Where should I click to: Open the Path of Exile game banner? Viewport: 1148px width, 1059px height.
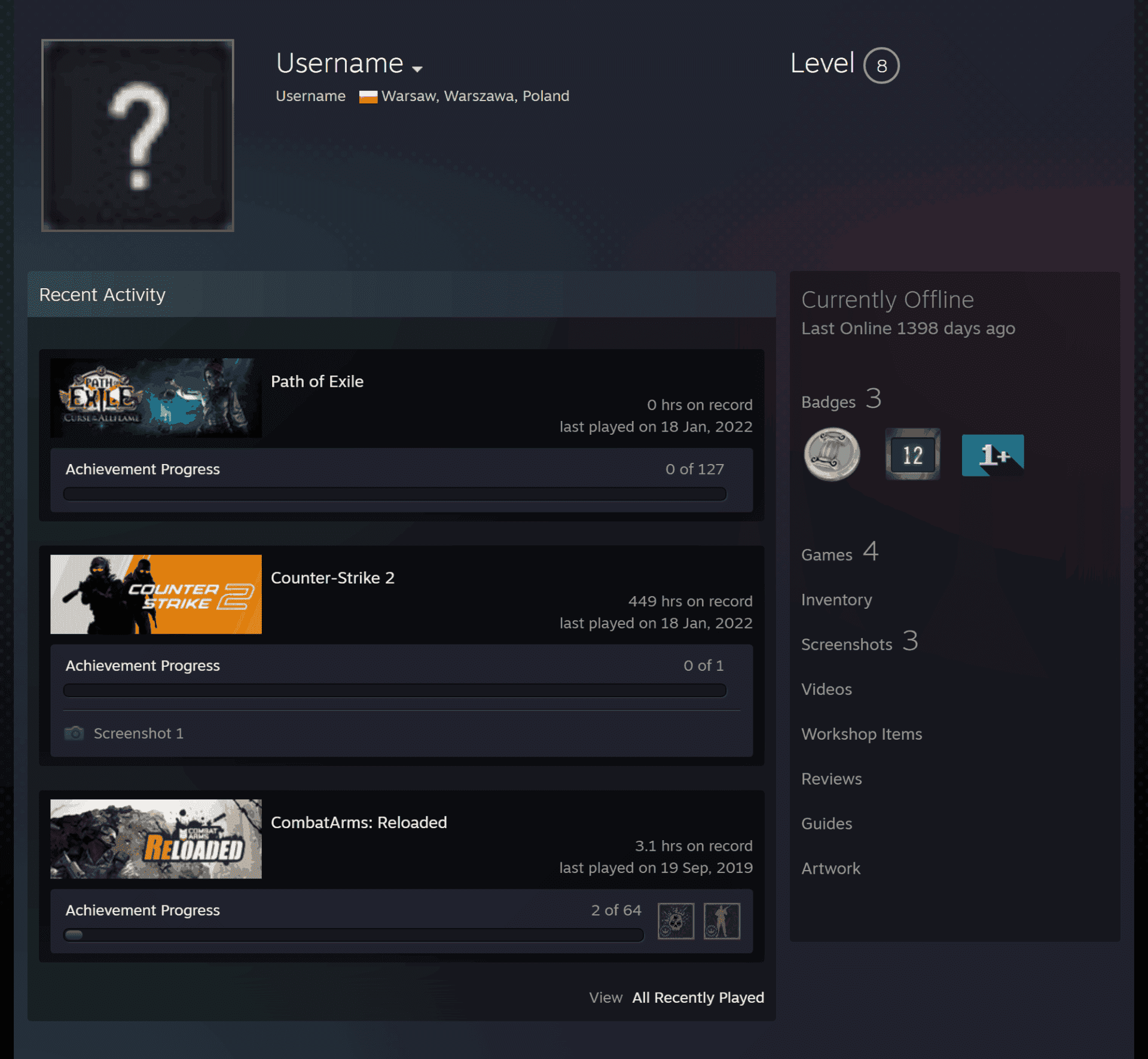click(156, 398)
